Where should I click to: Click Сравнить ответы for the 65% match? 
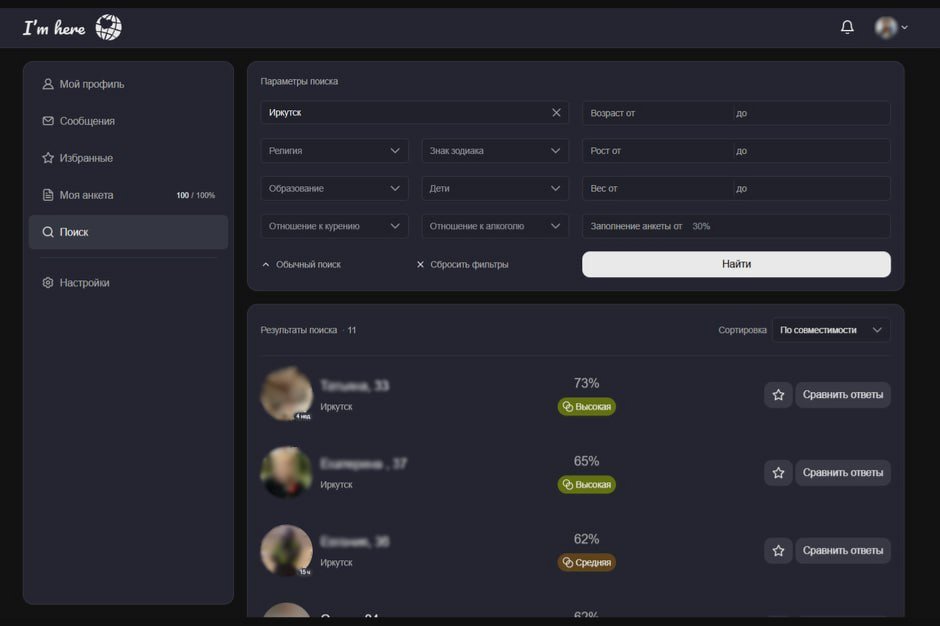click(843, 472)
